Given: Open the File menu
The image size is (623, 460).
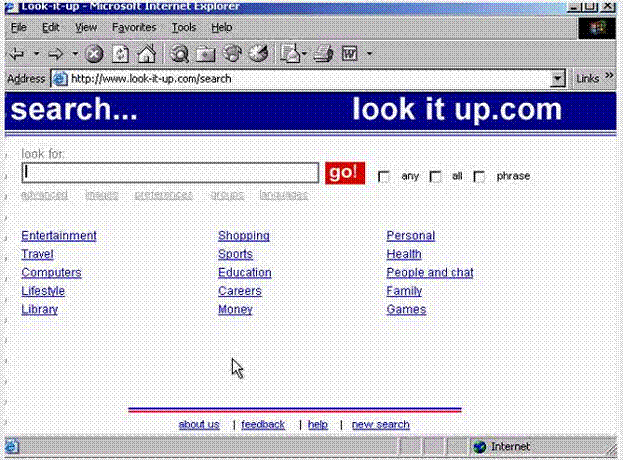Looking at the screenshot, I should (x=19, y=27).
